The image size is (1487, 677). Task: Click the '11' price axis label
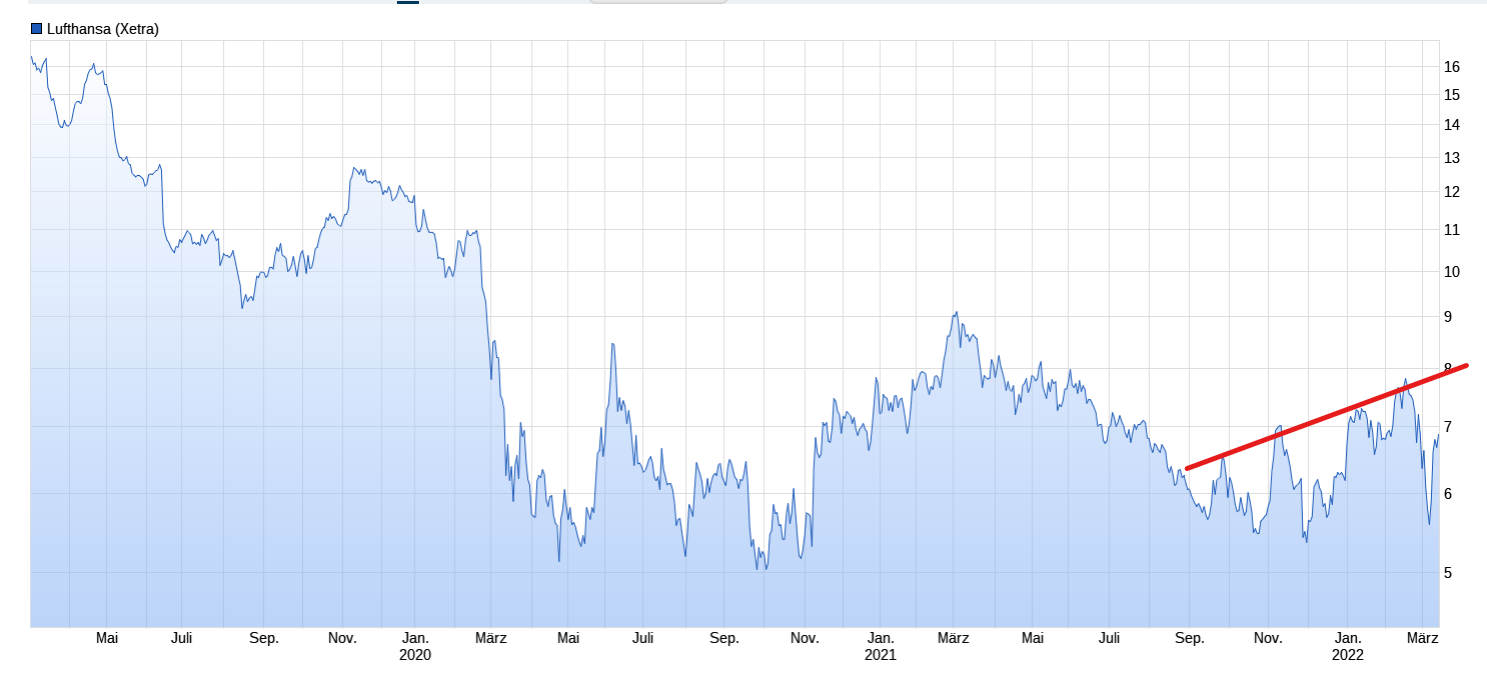click(x=1452, y=230)
